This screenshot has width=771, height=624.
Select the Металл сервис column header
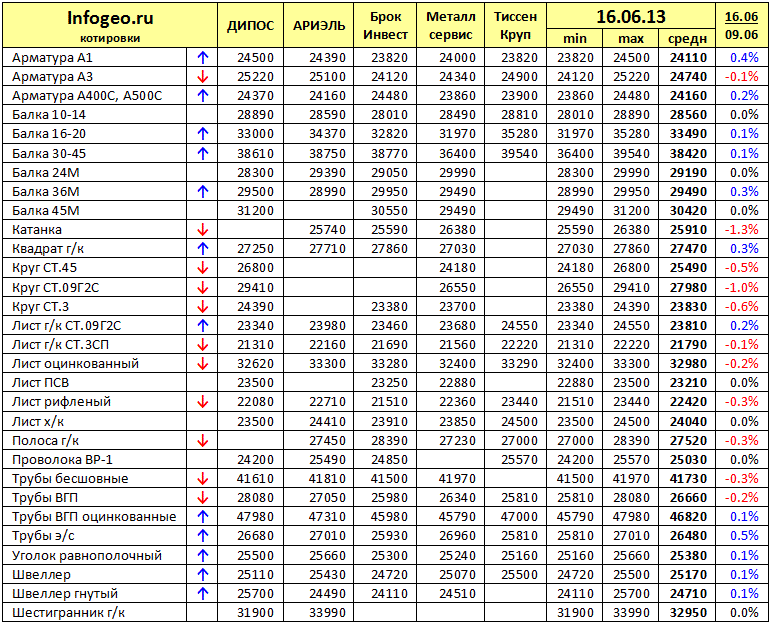pyautogui.click(x=450, y=26)
